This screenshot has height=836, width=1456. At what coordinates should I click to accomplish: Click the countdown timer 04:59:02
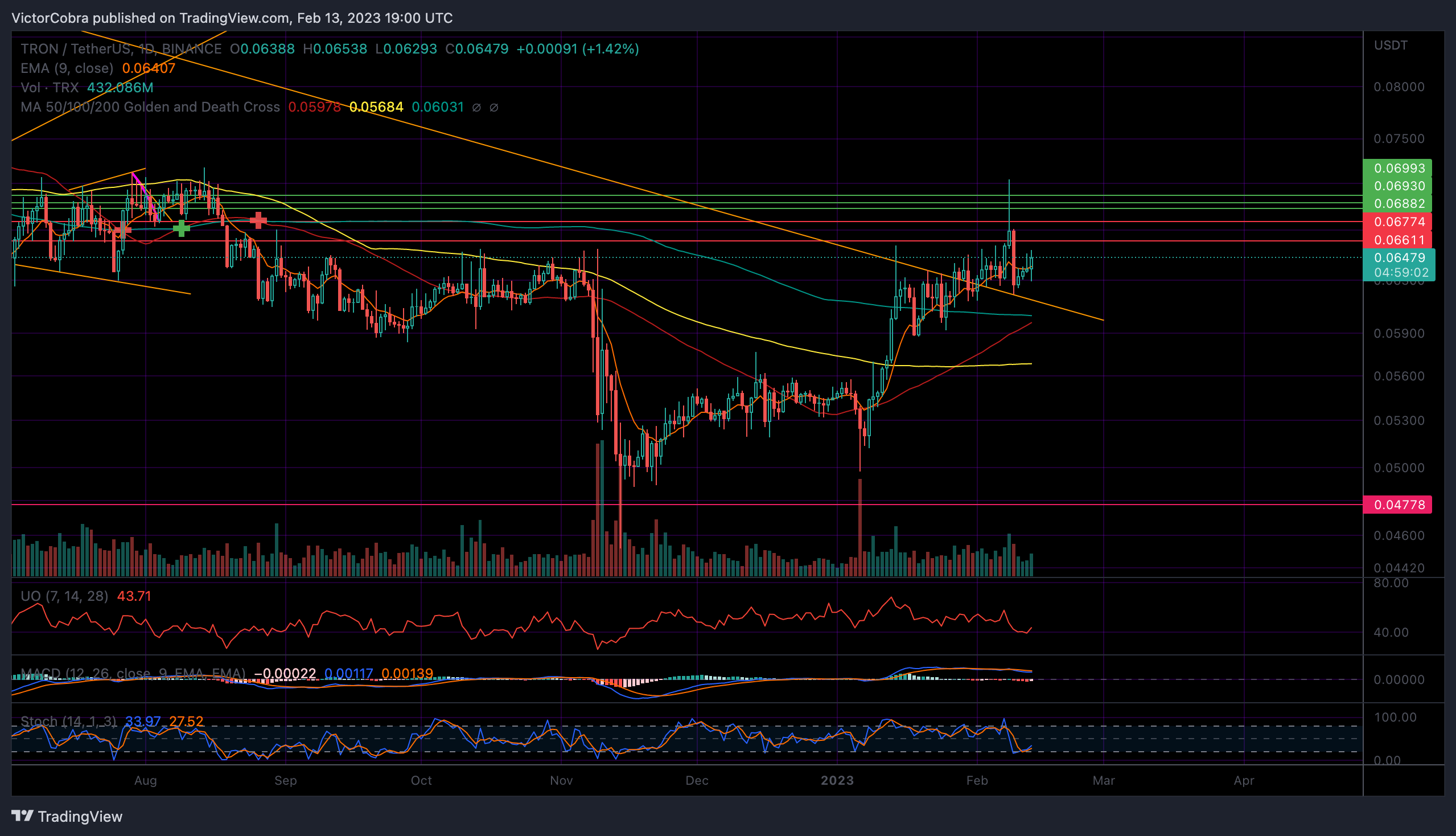pyautogui.click(x=1401, y=273)
